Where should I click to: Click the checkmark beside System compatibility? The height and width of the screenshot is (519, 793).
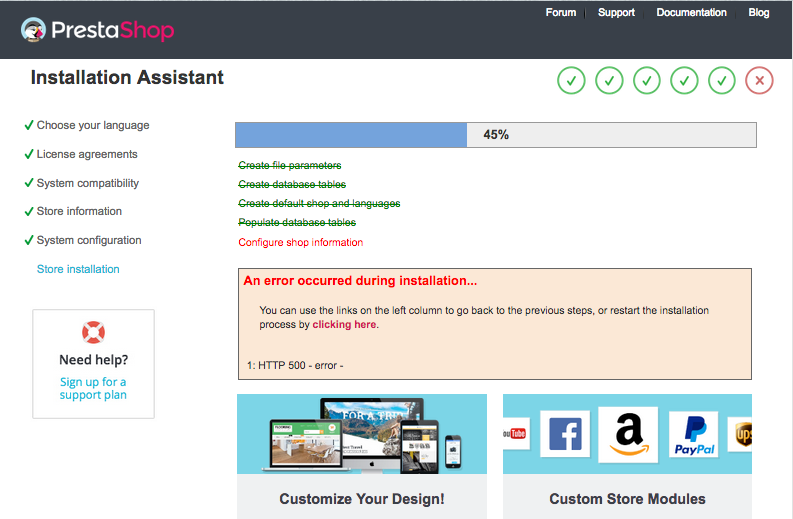(29, 183)
